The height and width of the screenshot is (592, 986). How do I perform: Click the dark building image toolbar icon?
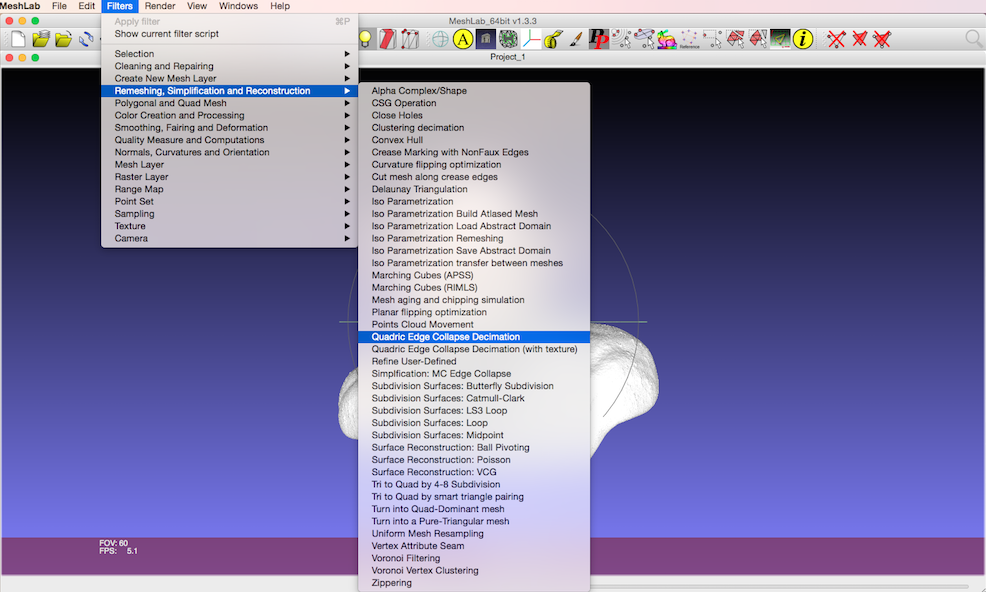[x=485, y=39]
